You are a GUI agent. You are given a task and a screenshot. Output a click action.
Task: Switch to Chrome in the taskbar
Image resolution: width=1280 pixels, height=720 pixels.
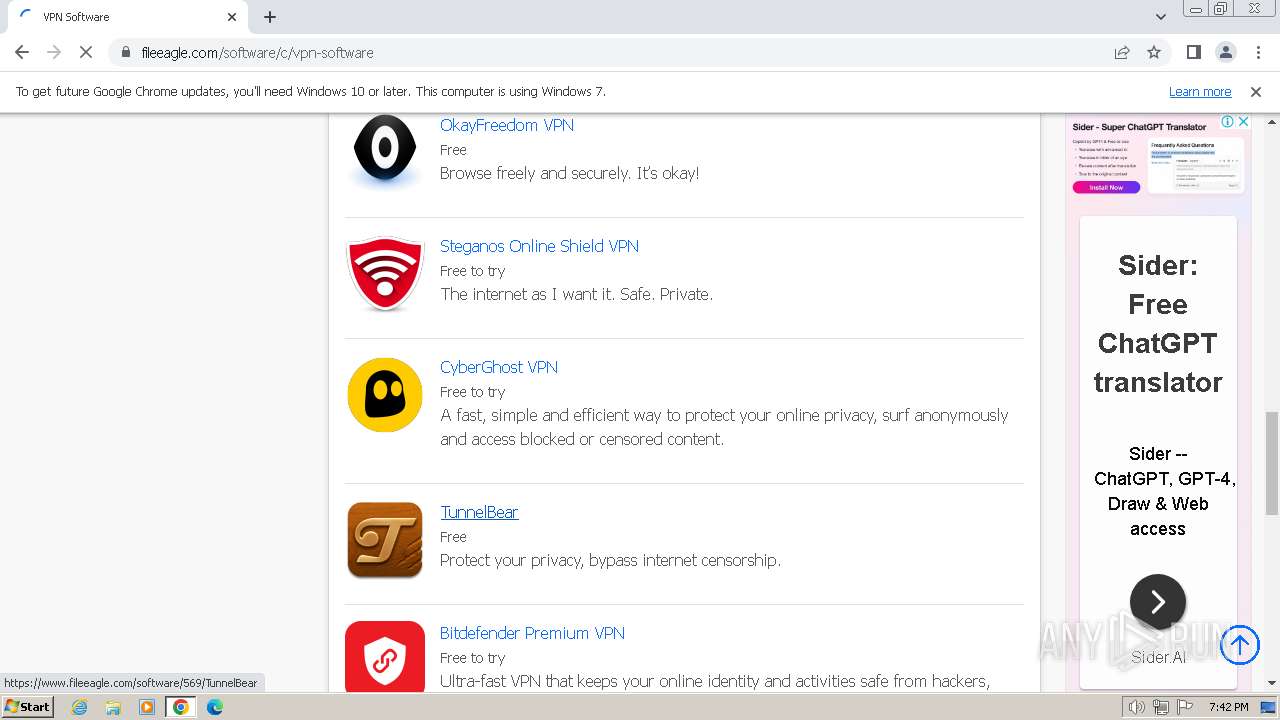click(x=181, y=707)
